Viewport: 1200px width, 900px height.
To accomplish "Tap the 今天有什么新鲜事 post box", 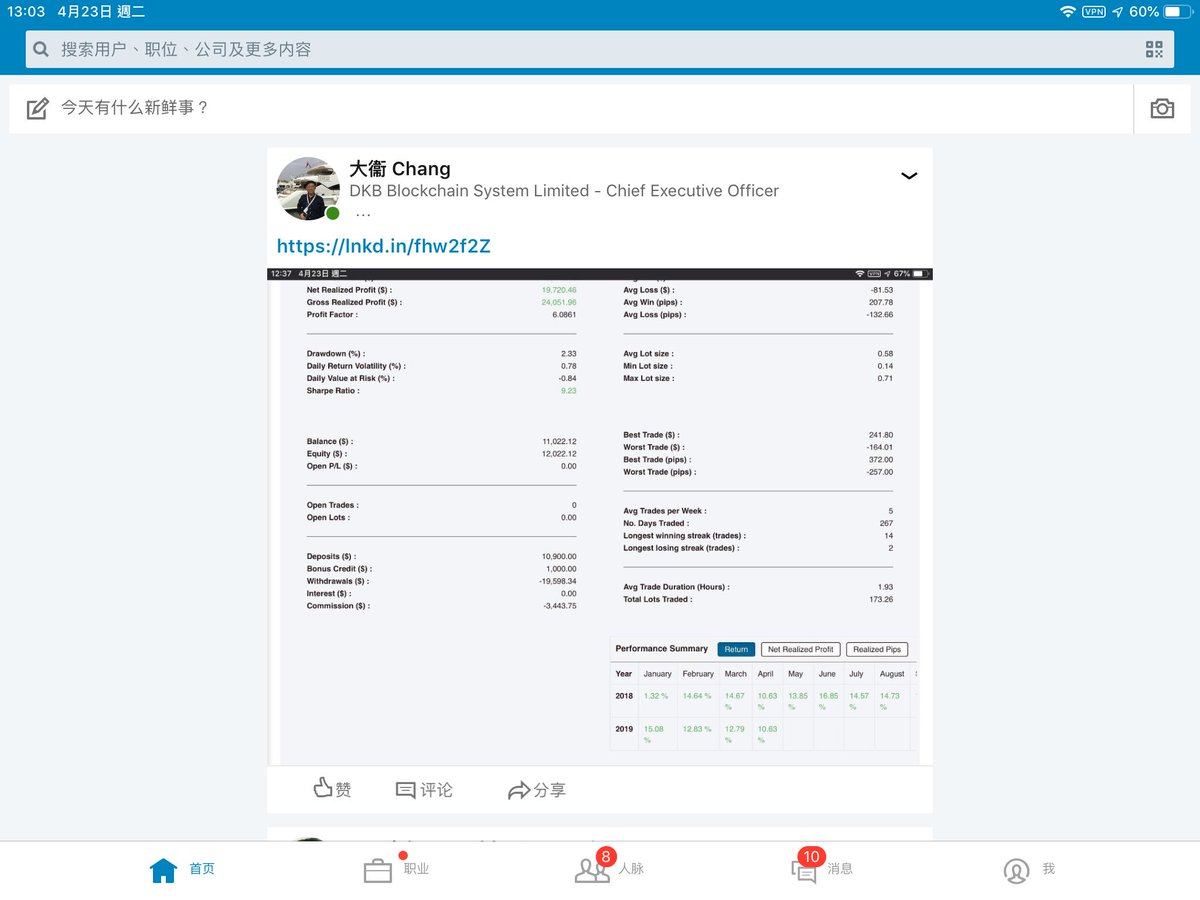I will coord(571,108).
